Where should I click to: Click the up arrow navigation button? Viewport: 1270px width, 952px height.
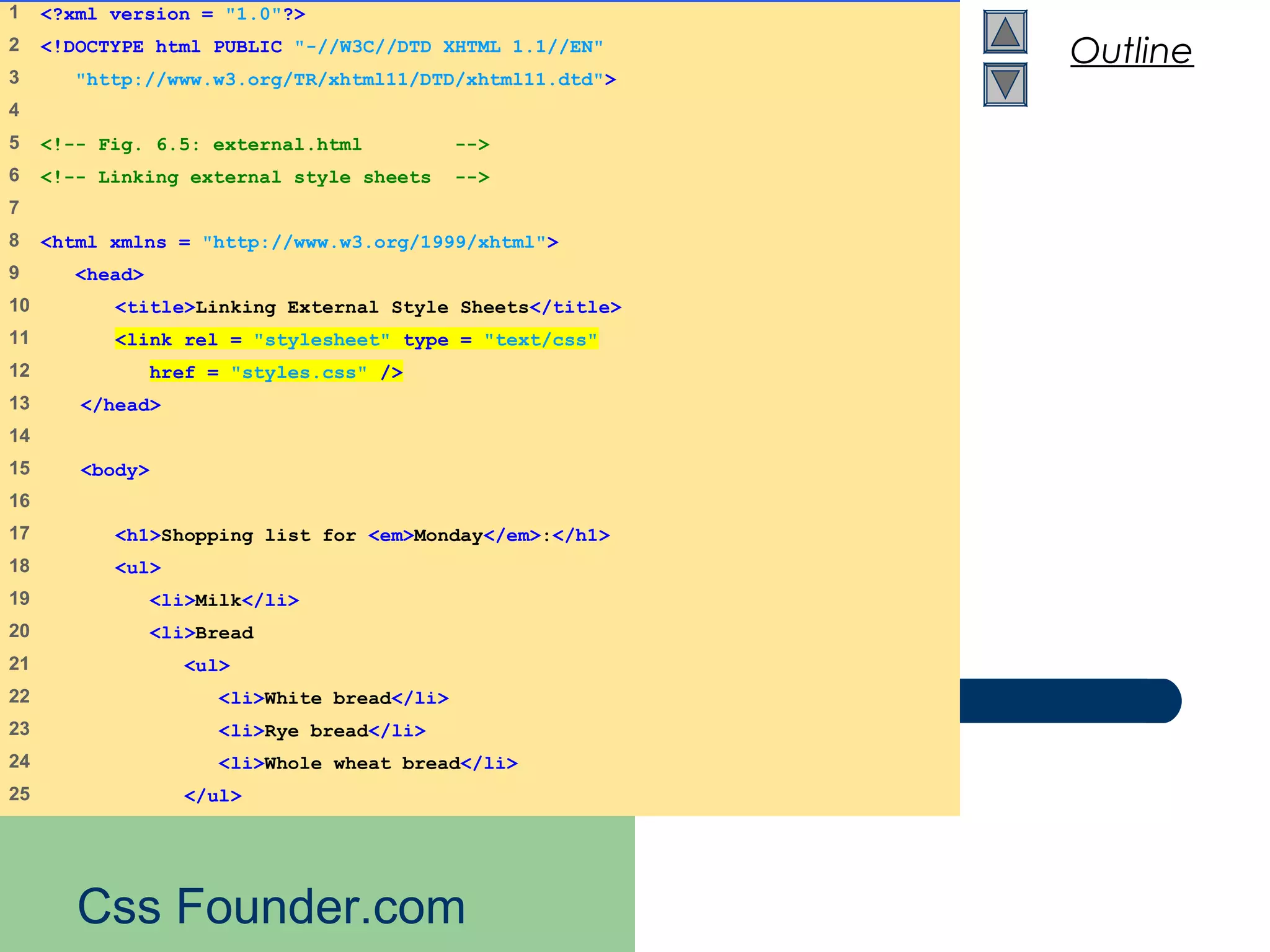1005,32
